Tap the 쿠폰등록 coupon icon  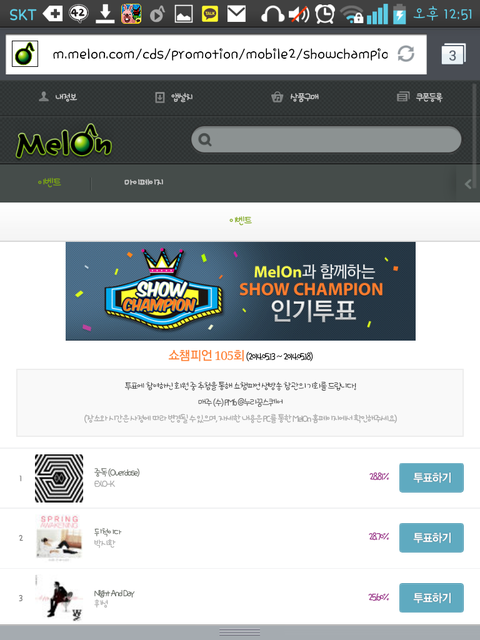point(403,97)
